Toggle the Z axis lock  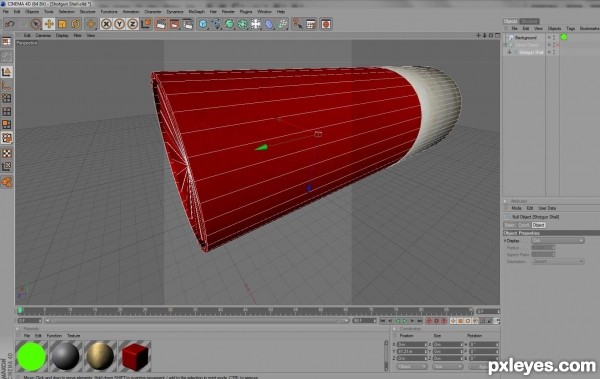[x=132, y=24]
